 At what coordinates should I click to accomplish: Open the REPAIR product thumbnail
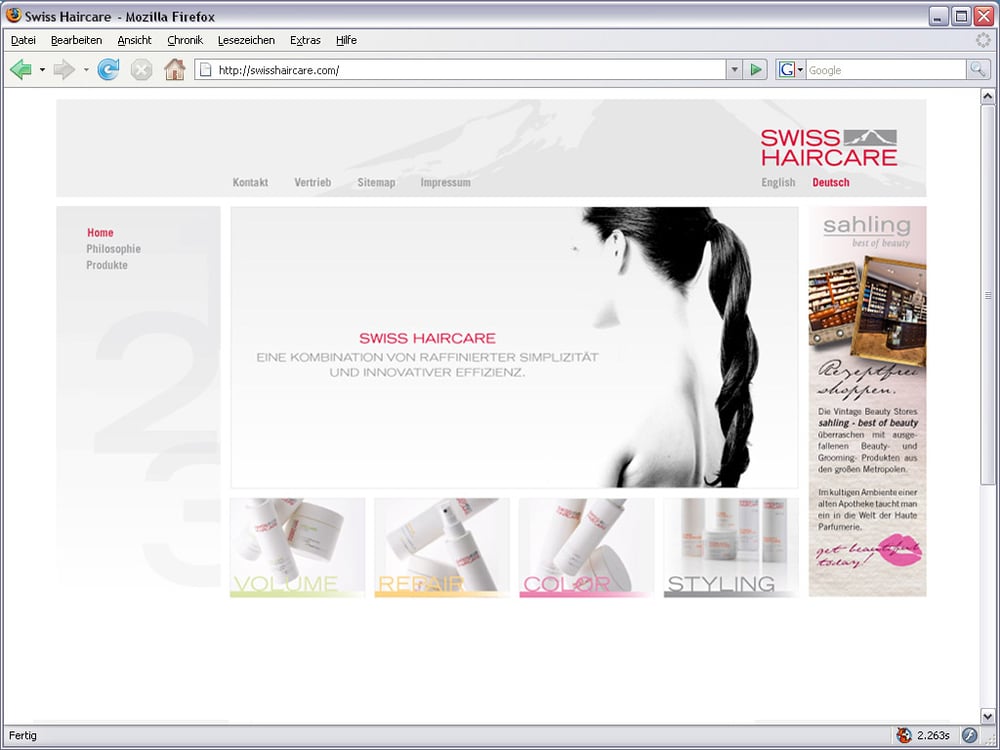[441, 548]
